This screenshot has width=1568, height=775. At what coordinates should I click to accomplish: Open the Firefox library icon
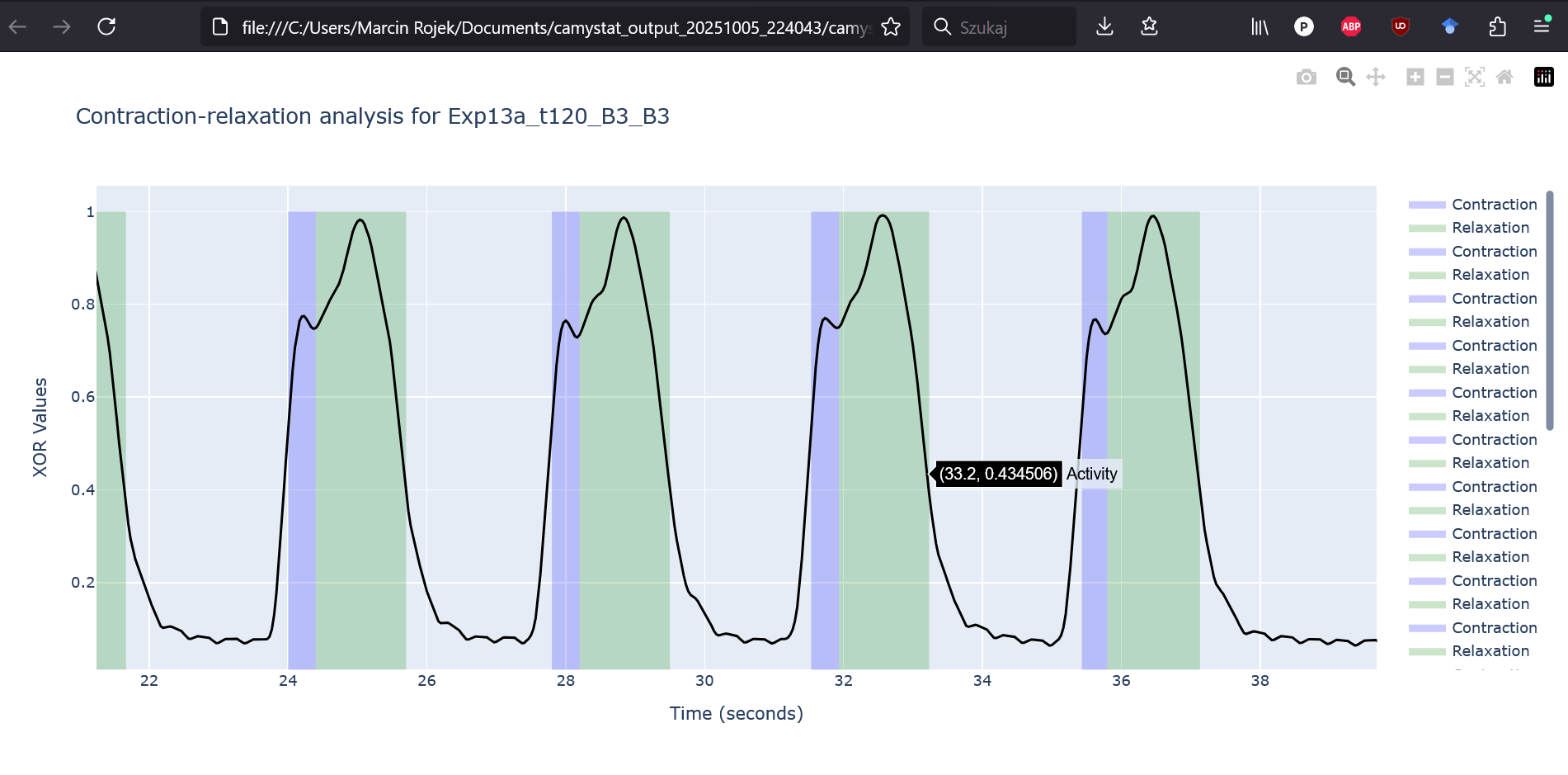[x=1260, y=27]
